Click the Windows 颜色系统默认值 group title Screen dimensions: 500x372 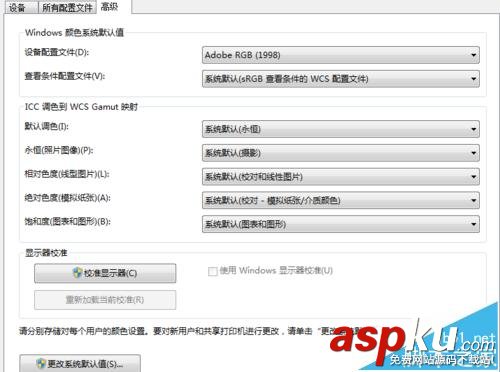[x=74, y=33]
